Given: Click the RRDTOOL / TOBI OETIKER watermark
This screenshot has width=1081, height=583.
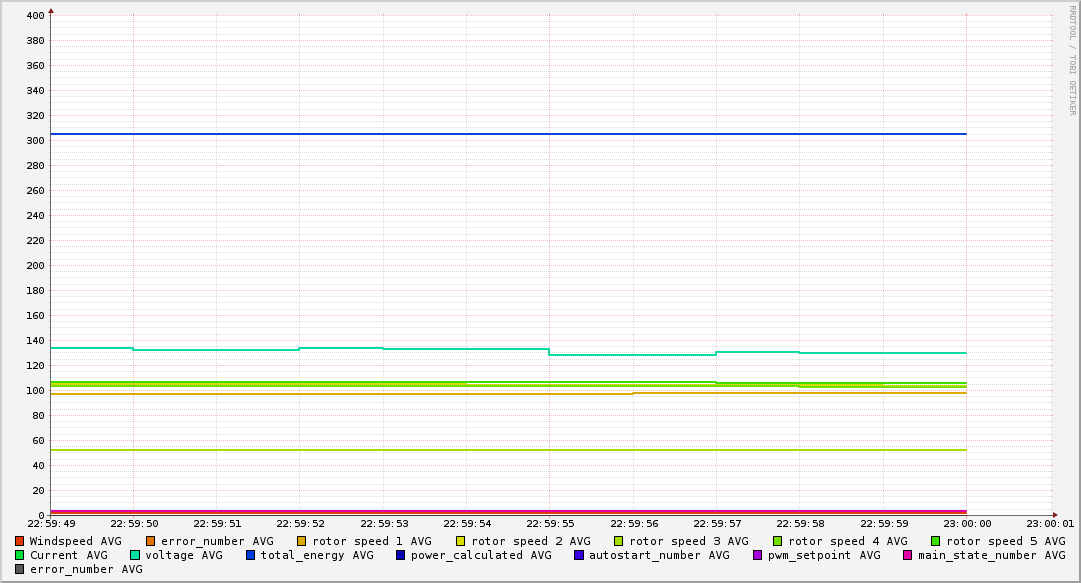Looking at the screenshot, I should 1072,60.
